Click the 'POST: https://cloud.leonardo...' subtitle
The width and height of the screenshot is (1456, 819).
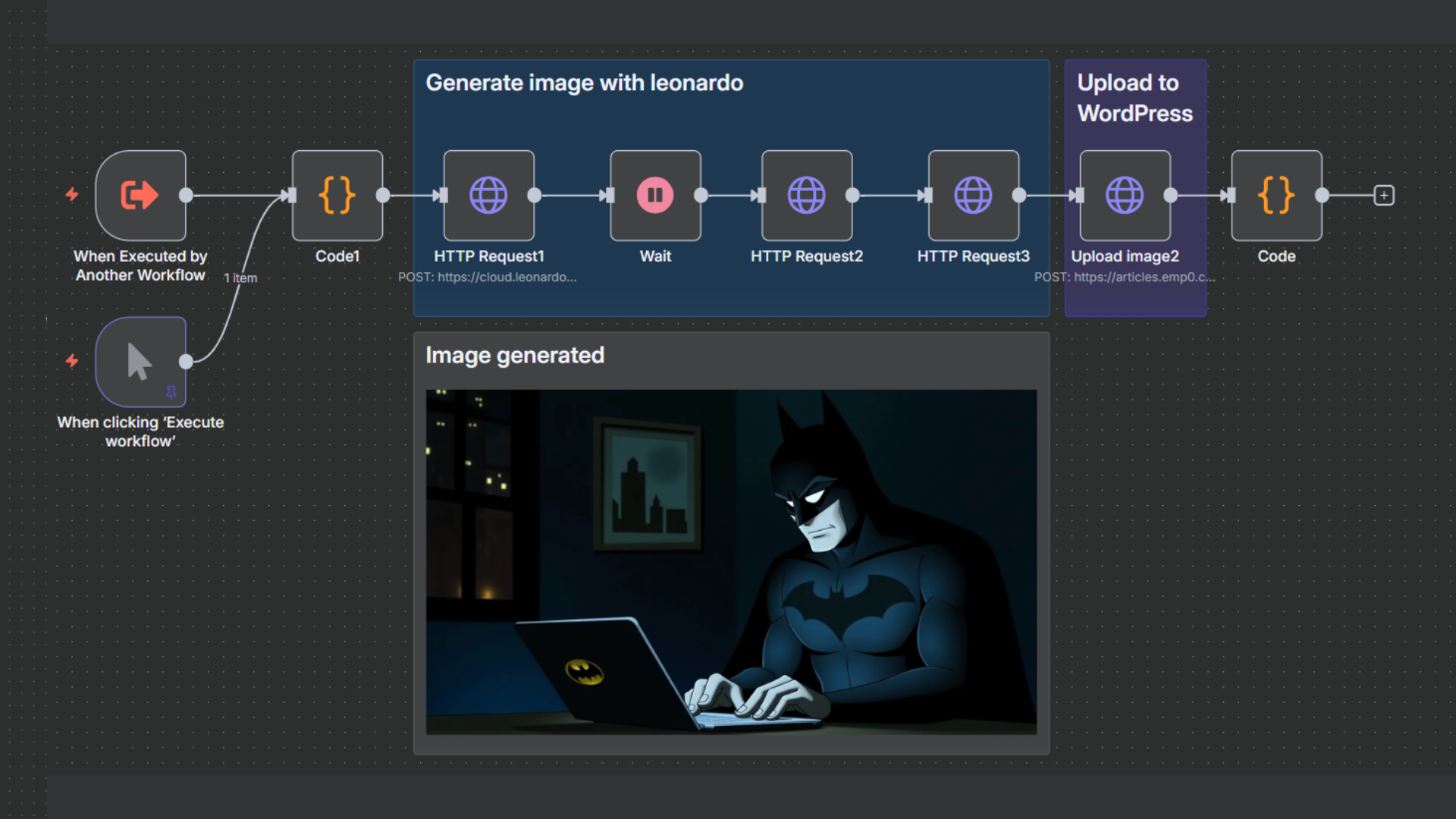coord(488,278)
